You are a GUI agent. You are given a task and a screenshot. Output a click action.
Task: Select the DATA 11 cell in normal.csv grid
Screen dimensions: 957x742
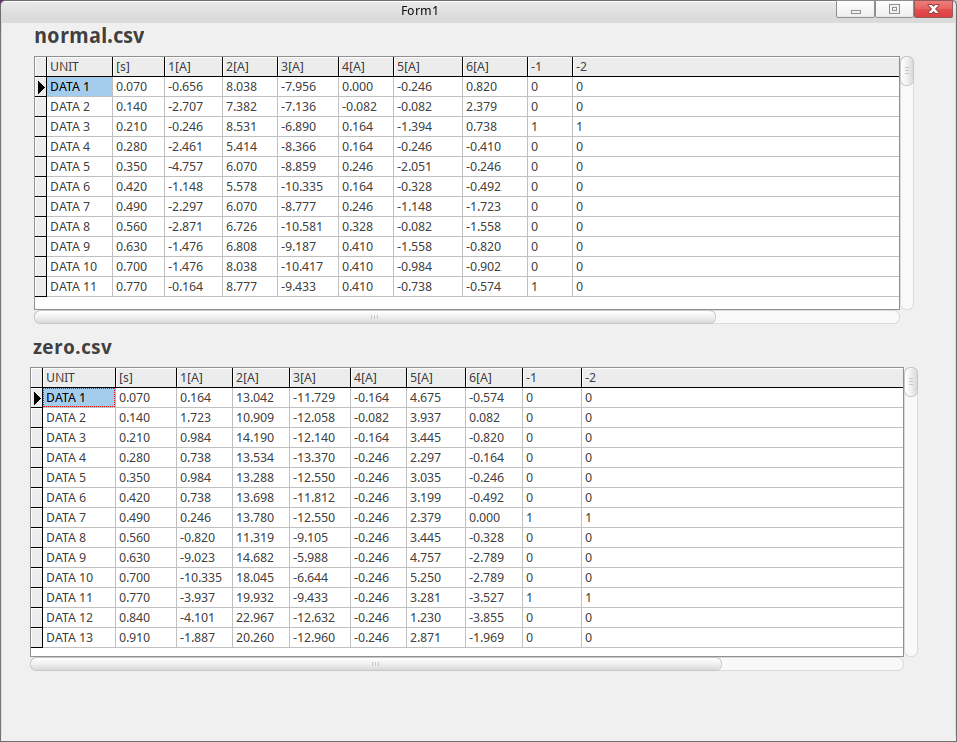coord(79,287)
